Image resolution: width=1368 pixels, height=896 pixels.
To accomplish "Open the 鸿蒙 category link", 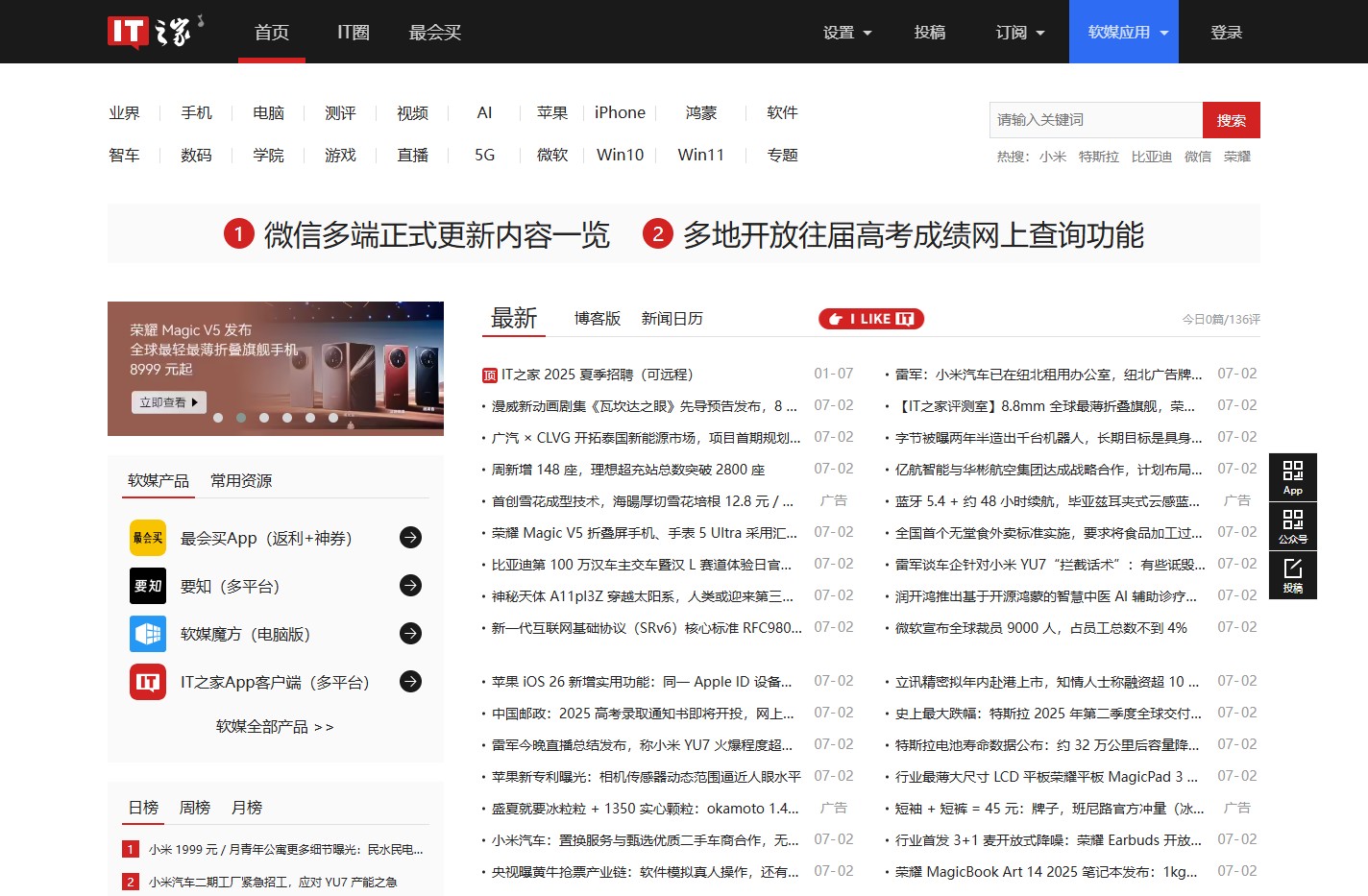I will [701, 112].
